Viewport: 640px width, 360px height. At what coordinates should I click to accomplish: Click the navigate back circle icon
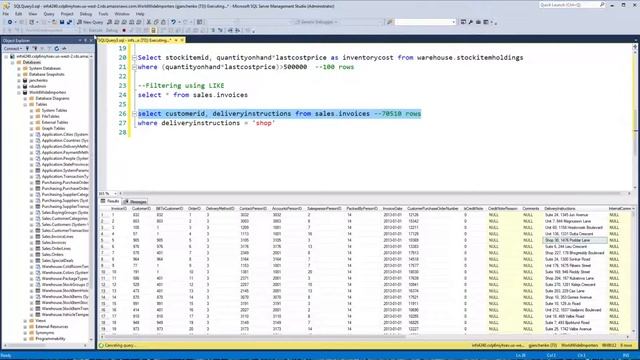[x=10, y=22]
